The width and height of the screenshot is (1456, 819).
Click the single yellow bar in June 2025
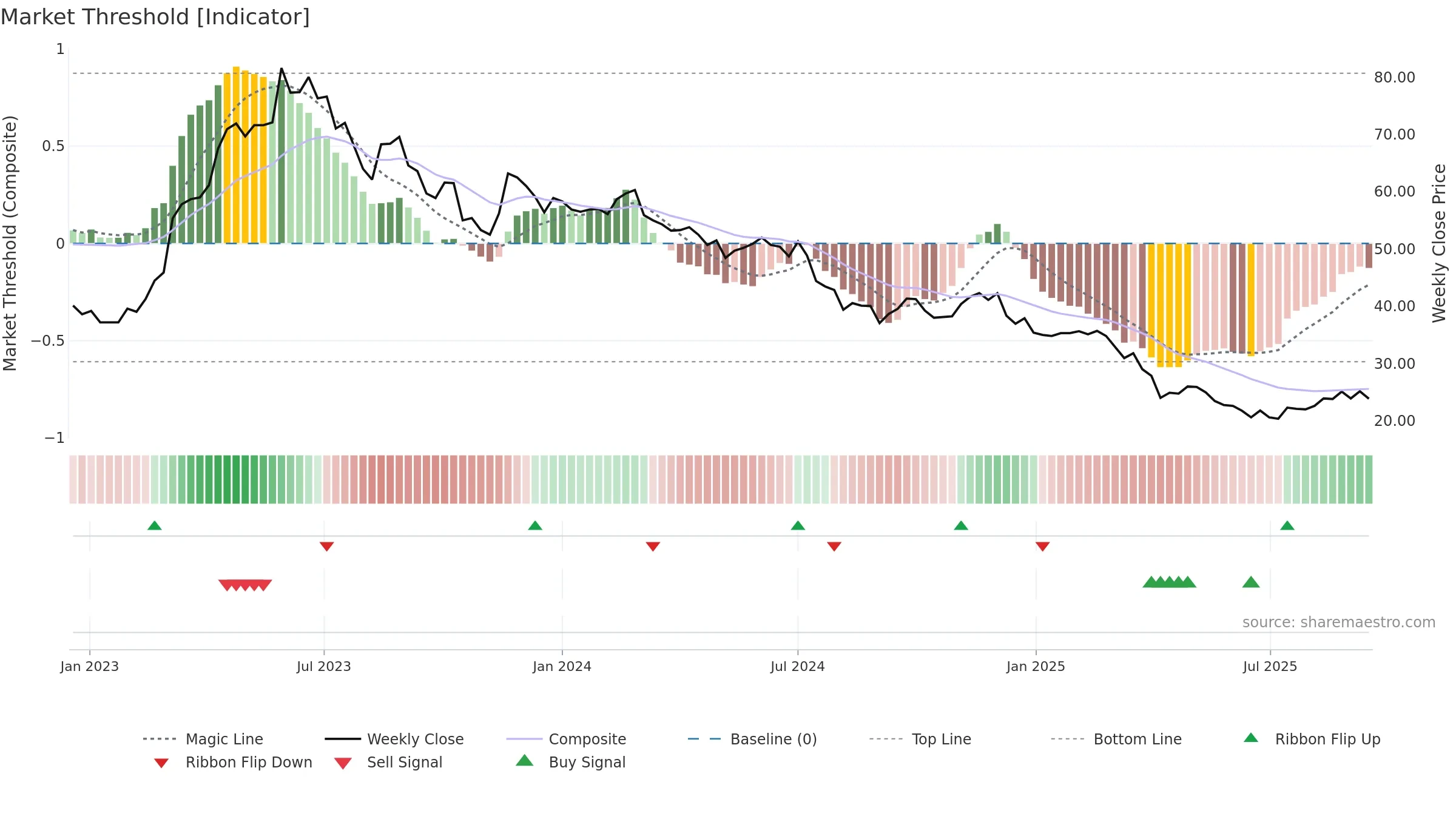click(1251, 300)
